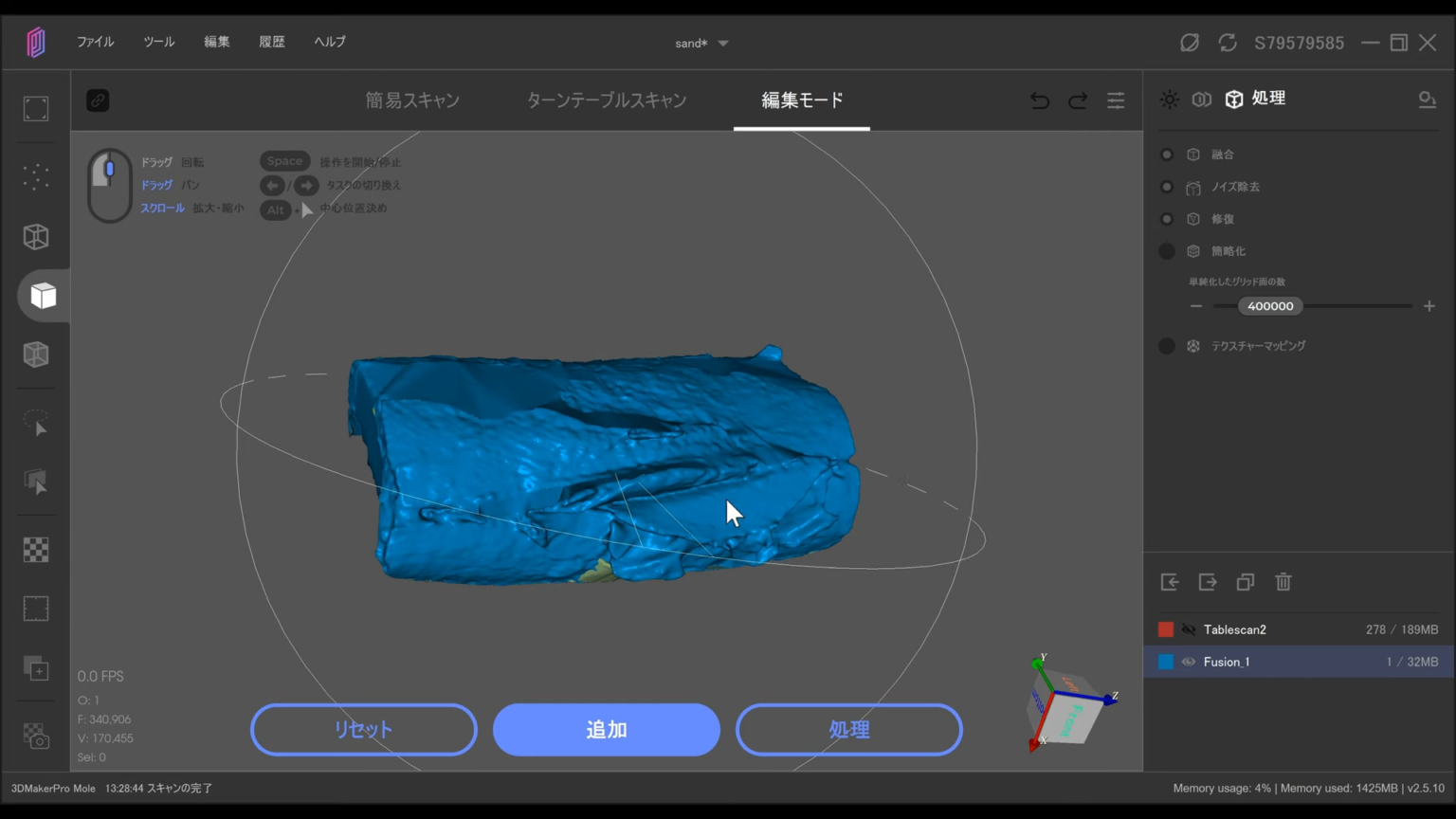
Task: Open the 編集 menu
Action: tap(216, 42)
